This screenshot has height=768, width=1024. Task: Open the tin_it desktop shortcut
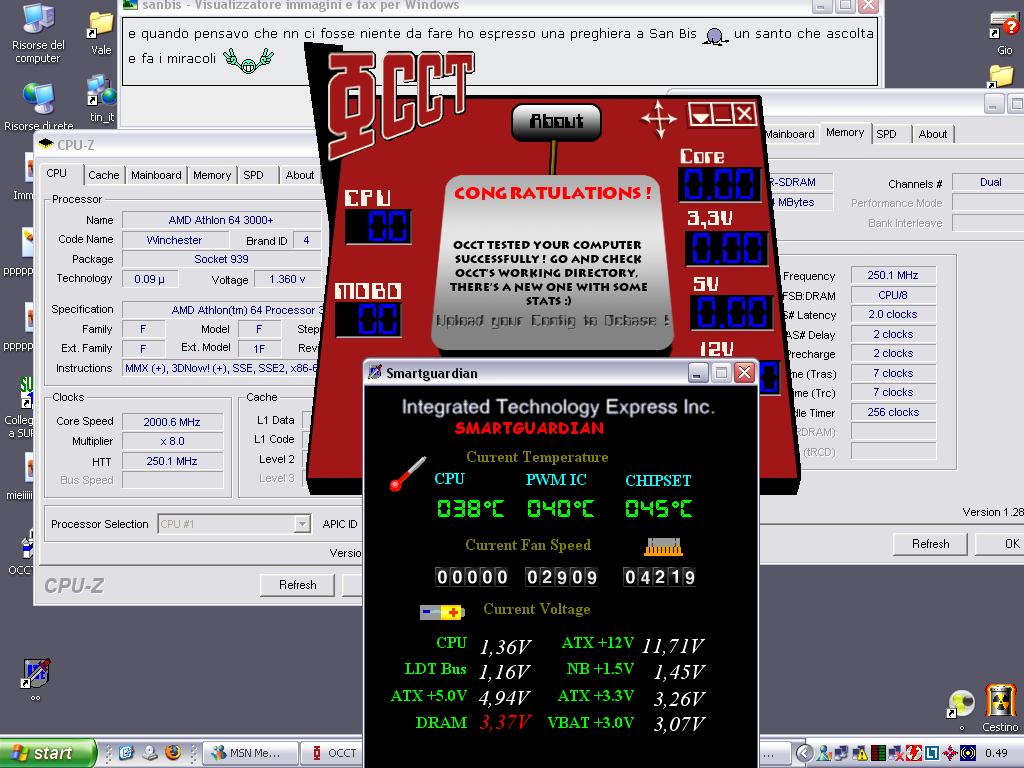pyautogui.click(x=102, y=98)
